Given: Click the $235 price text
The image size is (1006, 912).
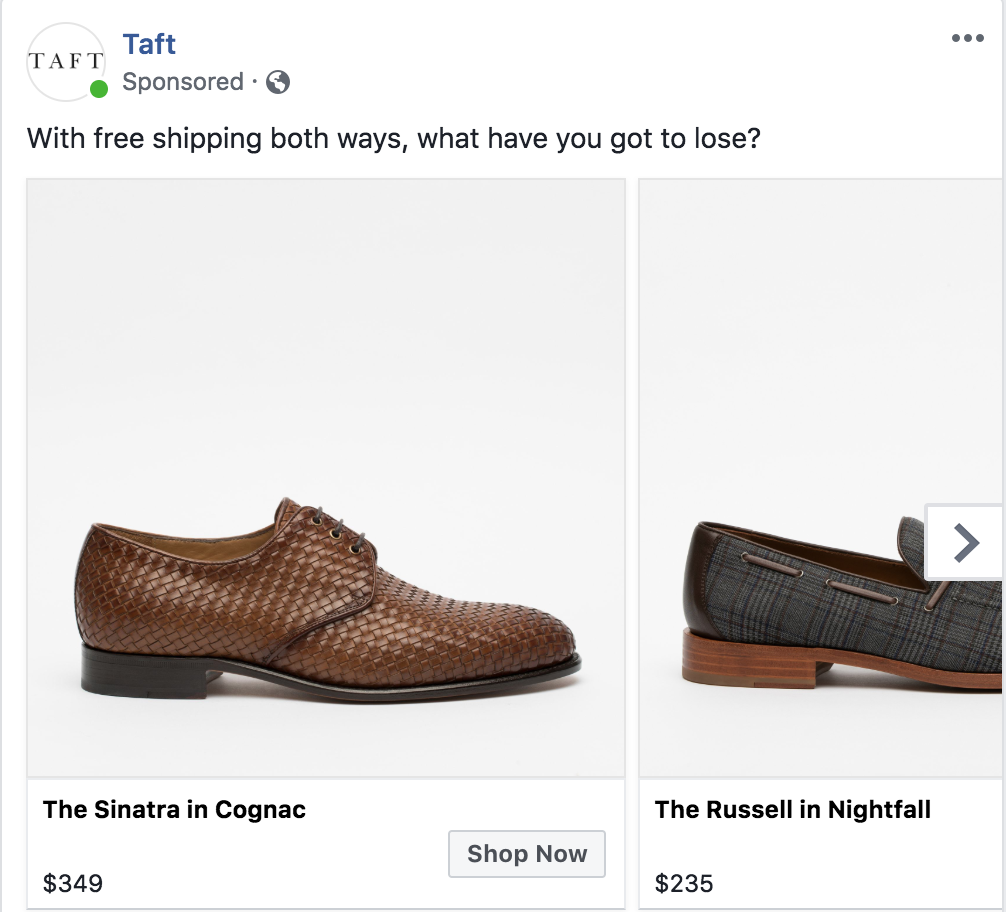Looking at the screenshot, I should tap(684, 883).
